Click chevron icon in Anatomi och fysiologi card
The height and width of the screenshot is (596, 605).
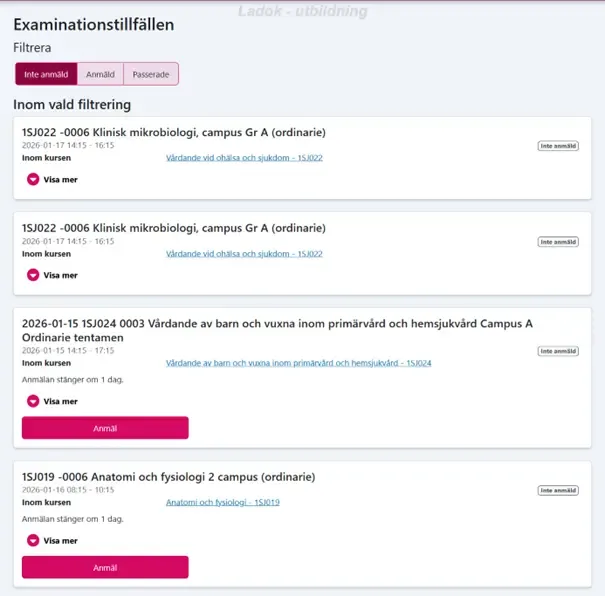[32, 540]
